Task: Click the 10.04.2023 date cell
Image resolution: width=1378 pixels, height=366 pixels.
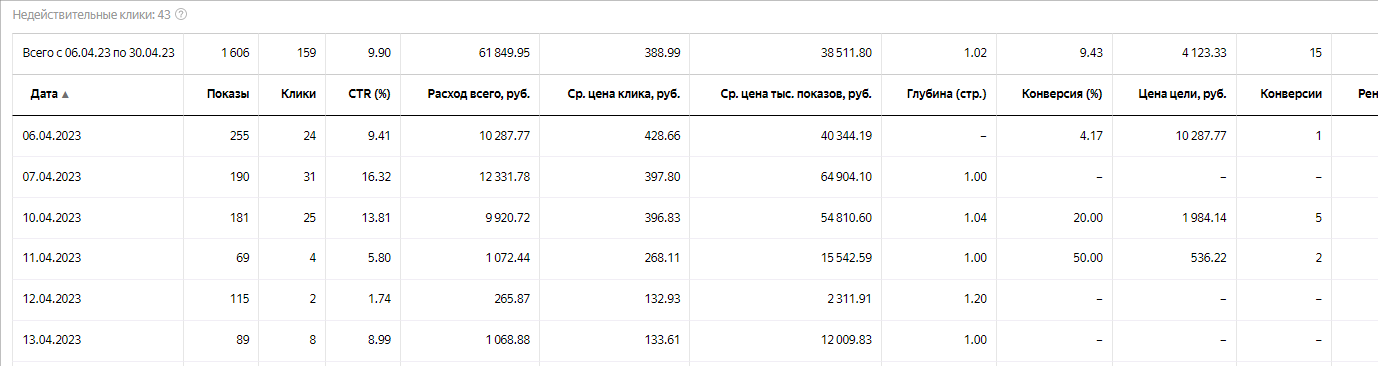Action: coord(52,217)
